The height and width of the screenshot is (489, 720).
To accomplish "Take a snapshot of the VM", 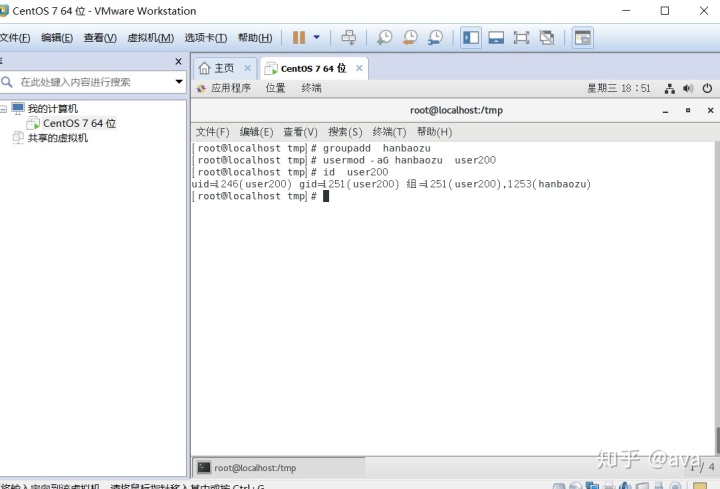I will 384,37.
